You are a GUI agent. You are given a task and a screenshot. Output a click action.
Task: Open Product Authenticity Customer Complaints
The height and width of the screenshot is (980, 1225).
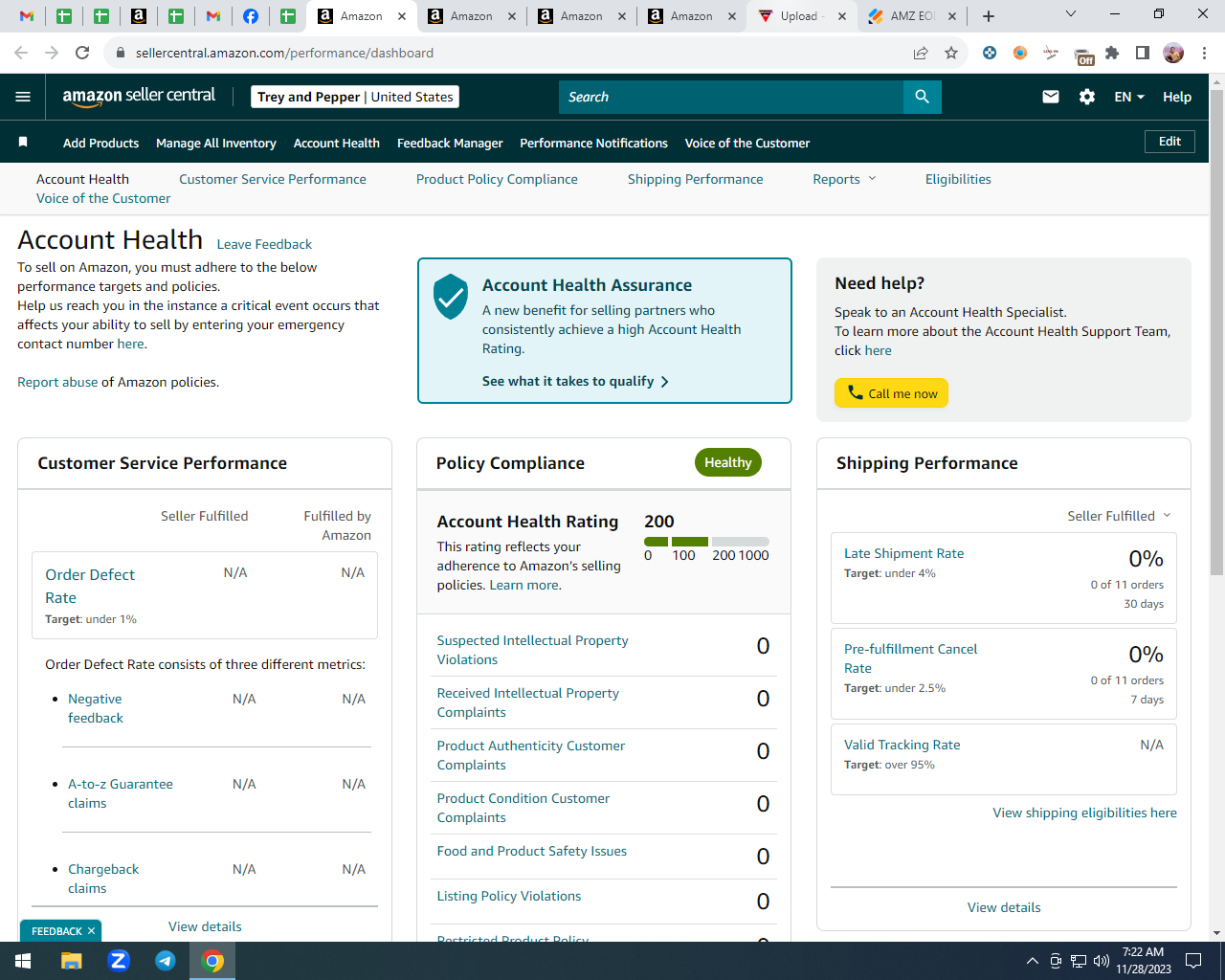530,755
